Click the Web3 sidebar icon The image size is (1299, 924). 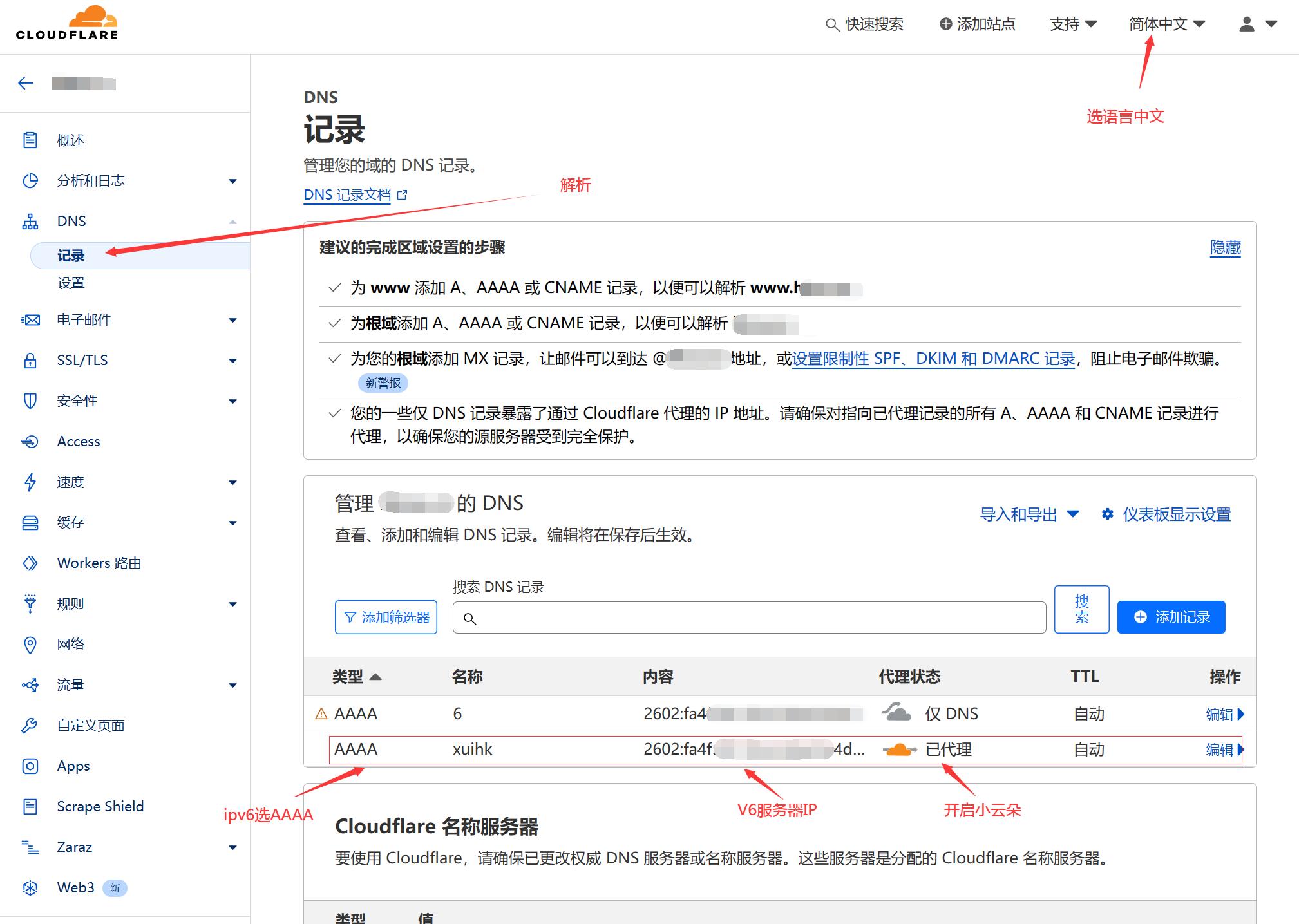30,888
